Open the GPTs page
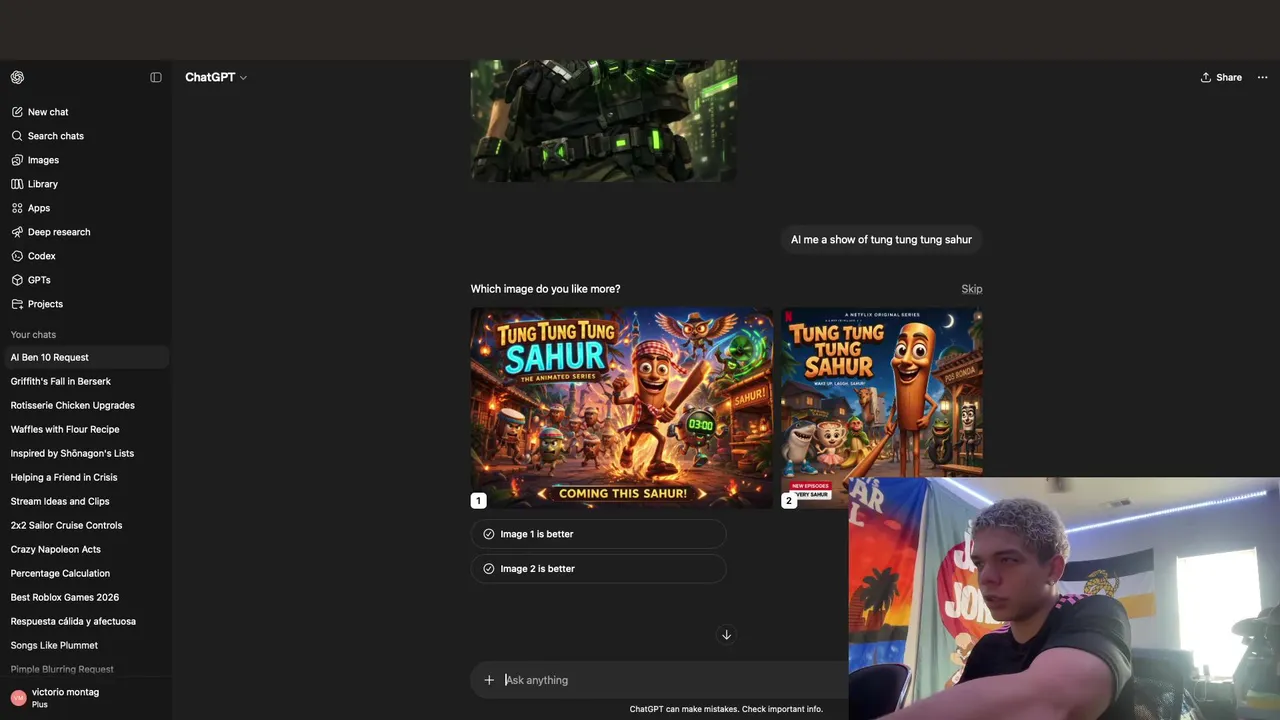The height and width of the screenshot is (720, 1280). tap(86, 280)
